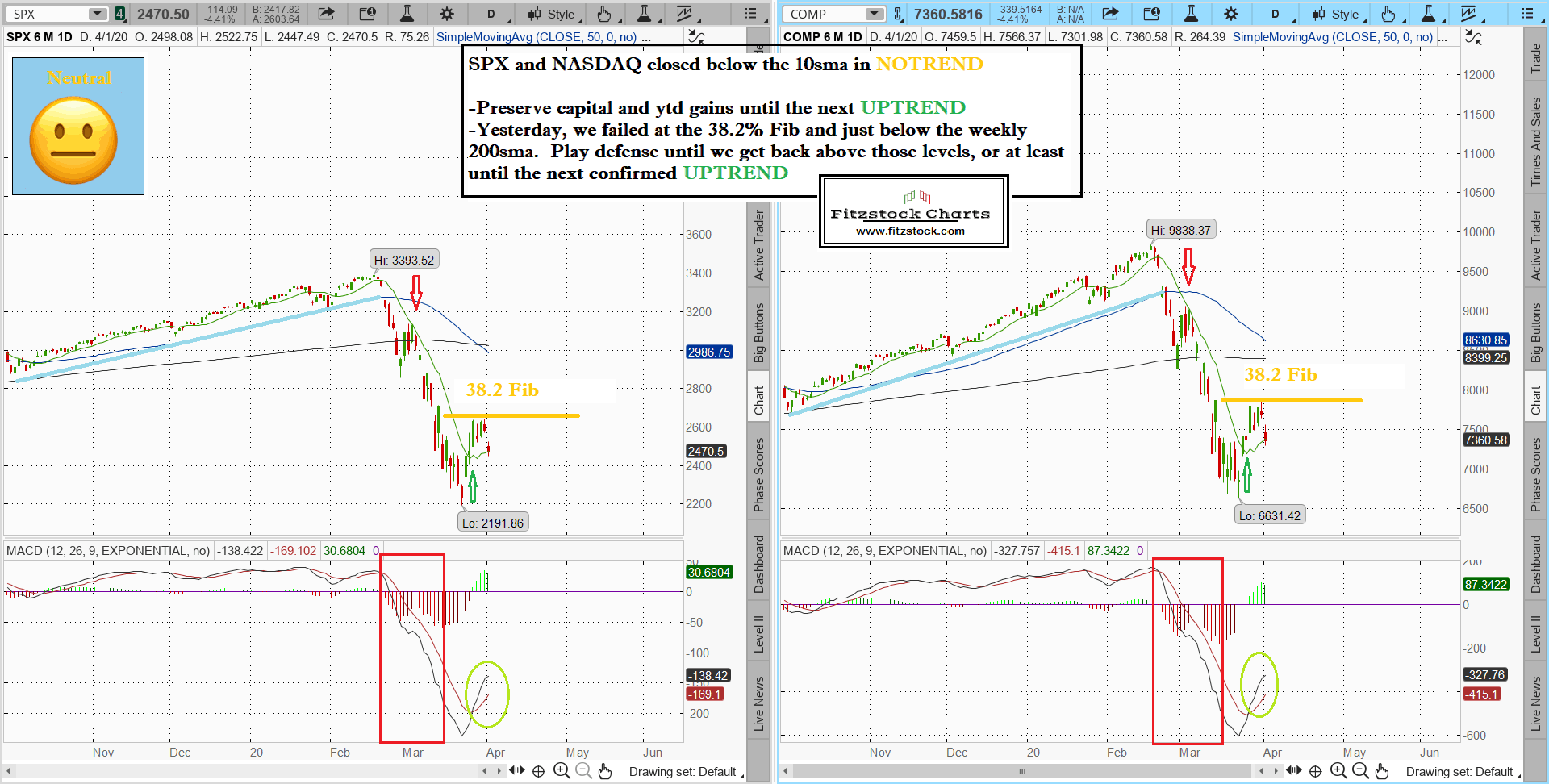Open chart settings gear on the COMP chart
This screenshot has width=1549, height=784.
(1230, 14)
